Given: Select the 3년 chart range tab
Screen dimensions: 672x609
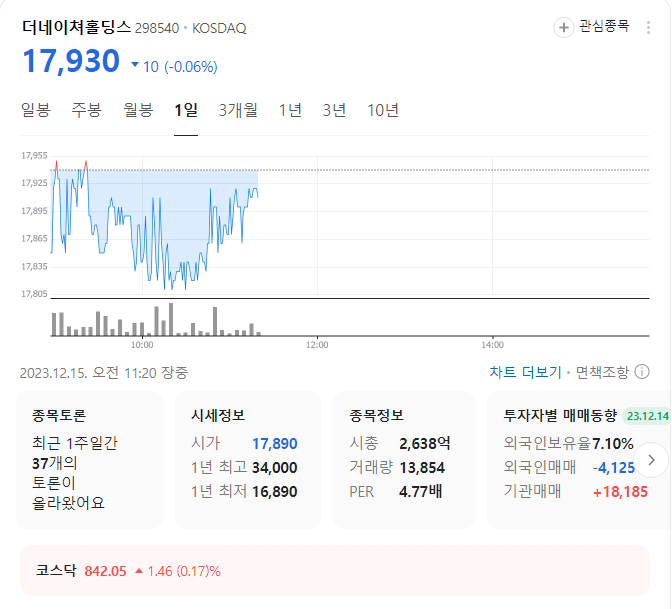Looking at the screenshot, I should coord(334,110).
